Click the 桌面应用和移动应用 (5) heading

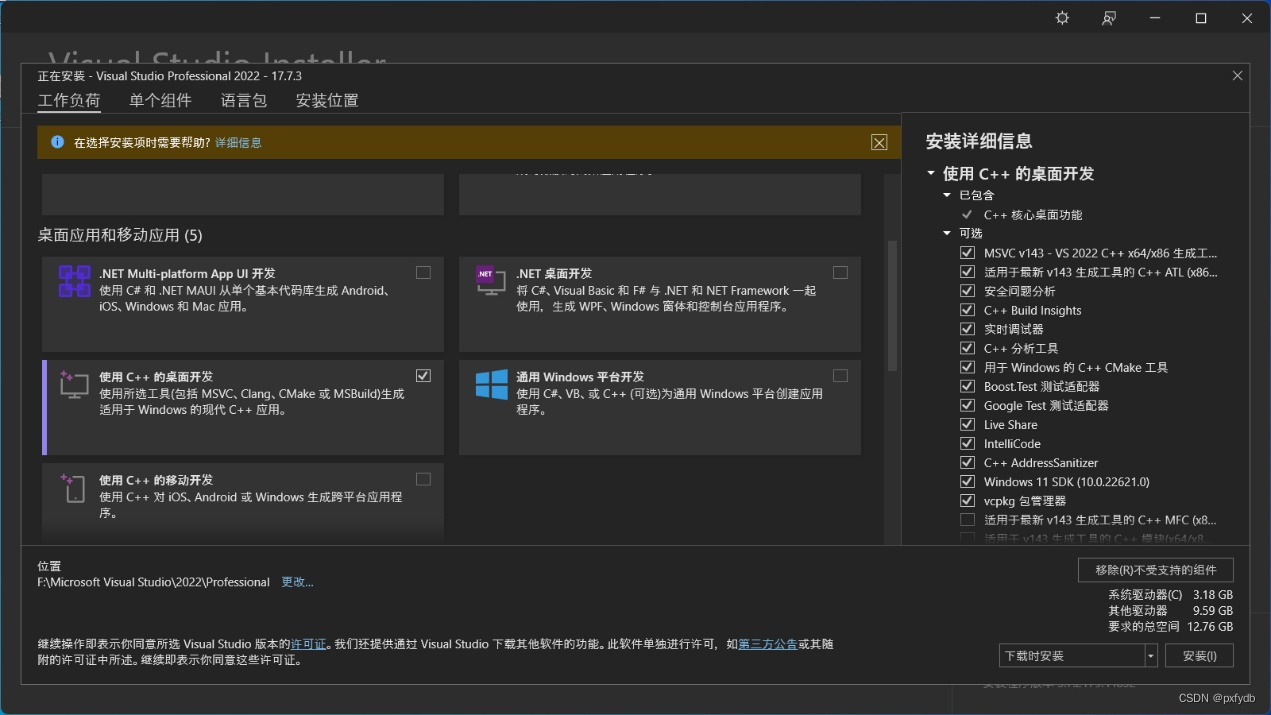click(120, 235)
